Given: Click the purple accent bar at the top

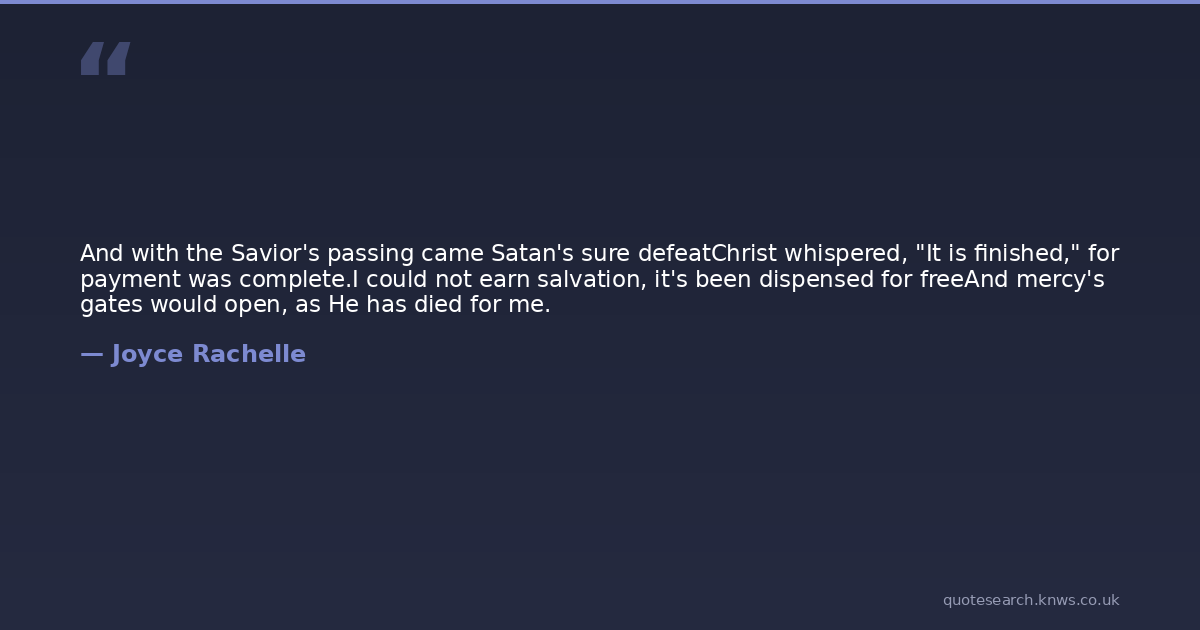Looking at the screenshot, I should [x=600, y=2].
